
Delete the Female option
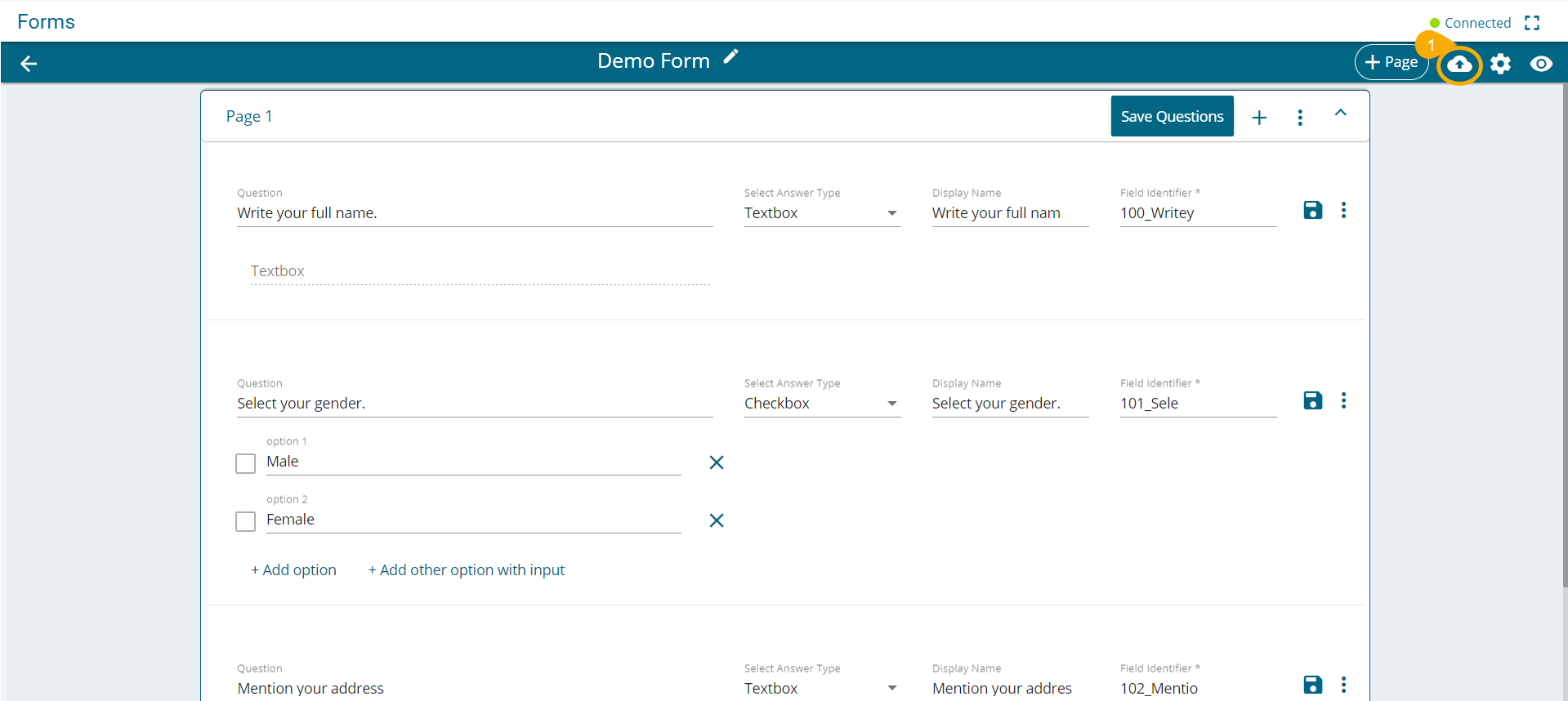(x=717, y=520)
